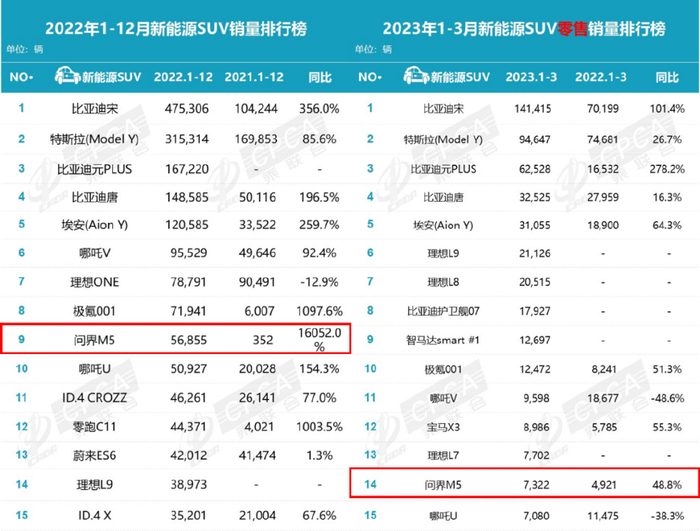Select 比亚迪唐 in the left table
The width and height of the screenshot is (700, 531).
click(x=95, y=197)
